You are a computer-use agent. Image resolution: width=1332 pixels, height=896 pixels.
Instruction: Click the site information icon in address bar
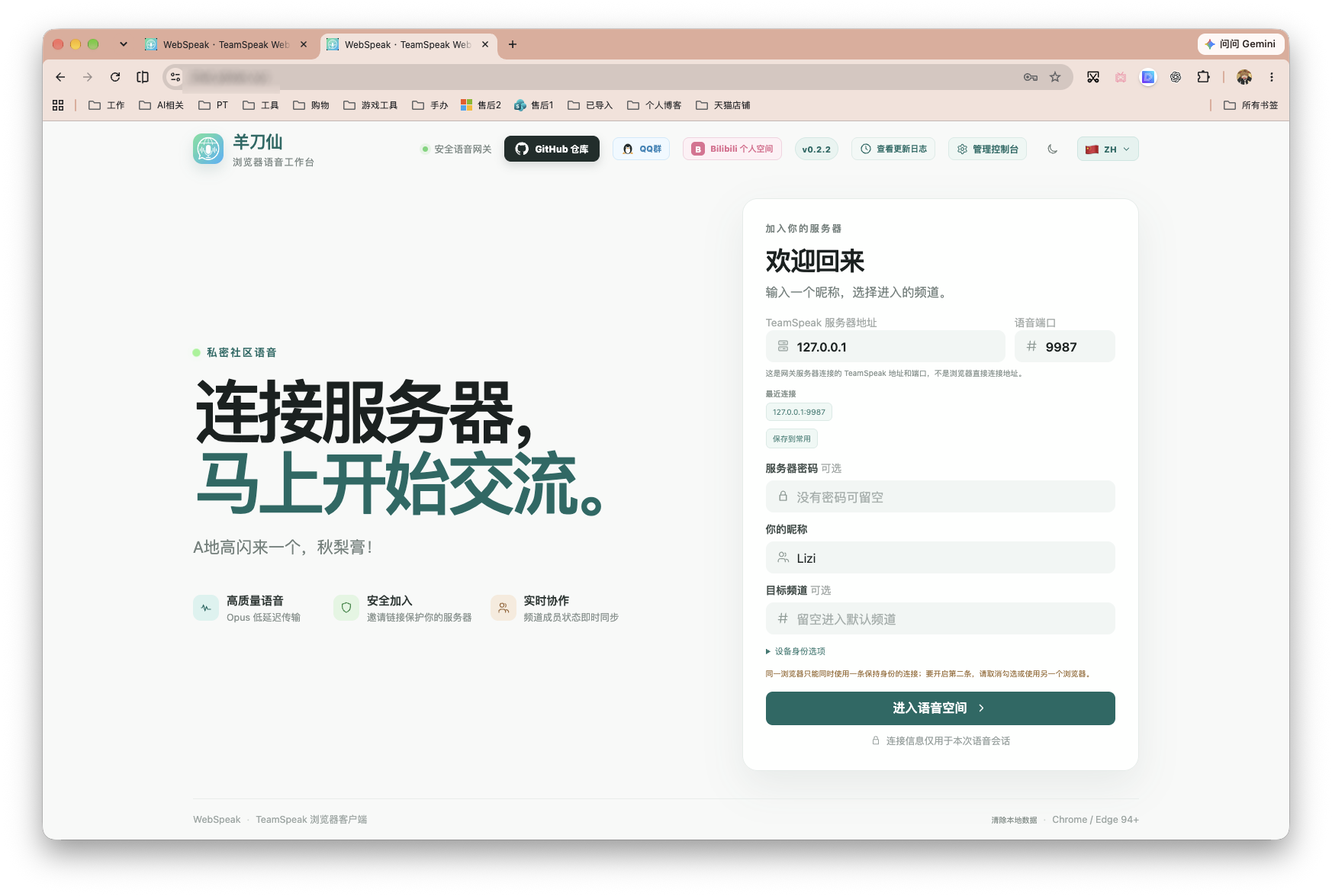[x=175, y=77]
